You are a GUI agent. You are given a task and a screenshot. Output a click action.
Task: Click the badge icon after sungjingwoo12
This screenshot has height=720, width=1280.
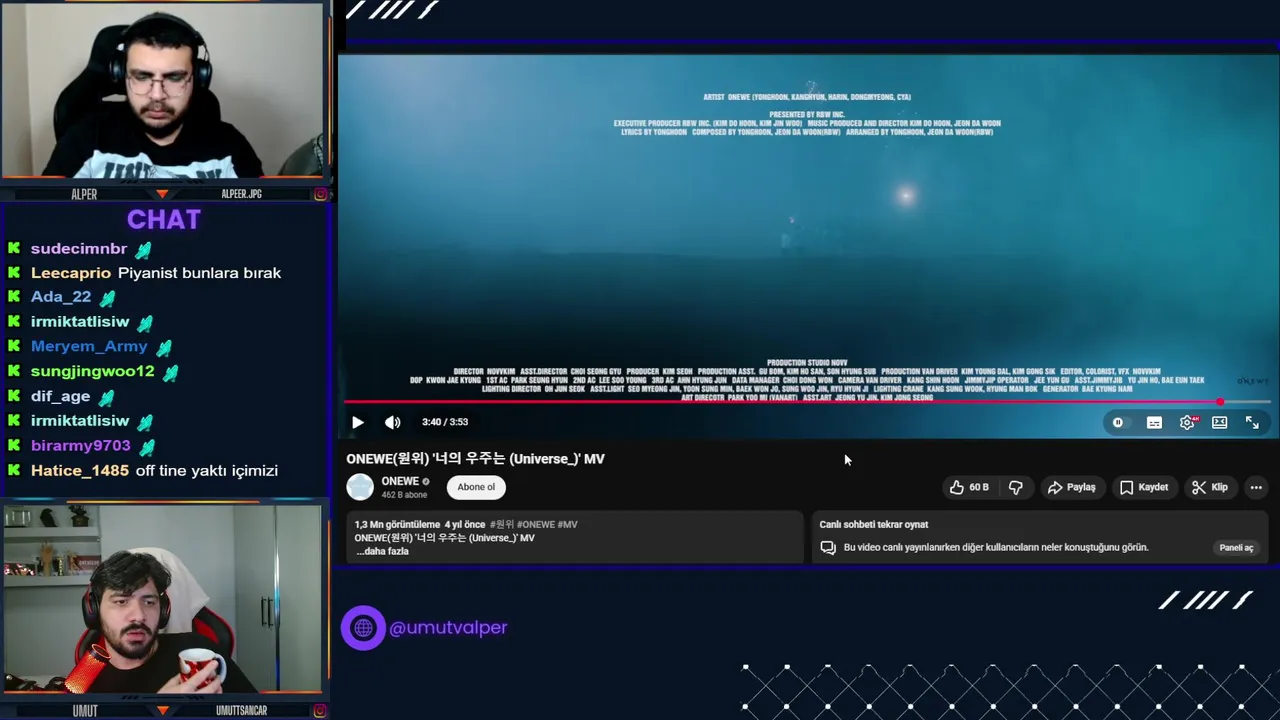pos(171,372)
